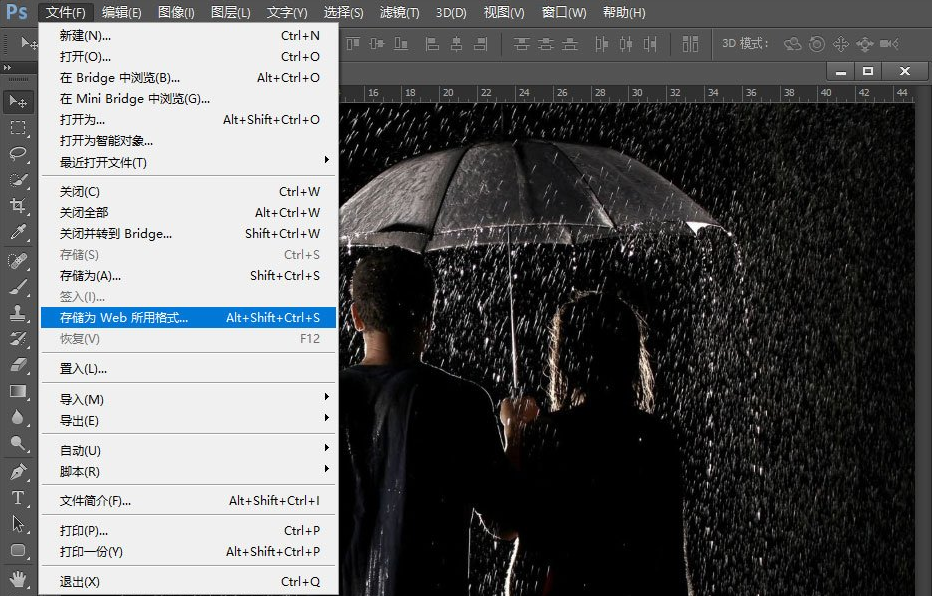The image size is (932, 596).
Task: Select the Crop tool
Action: click(x=18, y=206)
